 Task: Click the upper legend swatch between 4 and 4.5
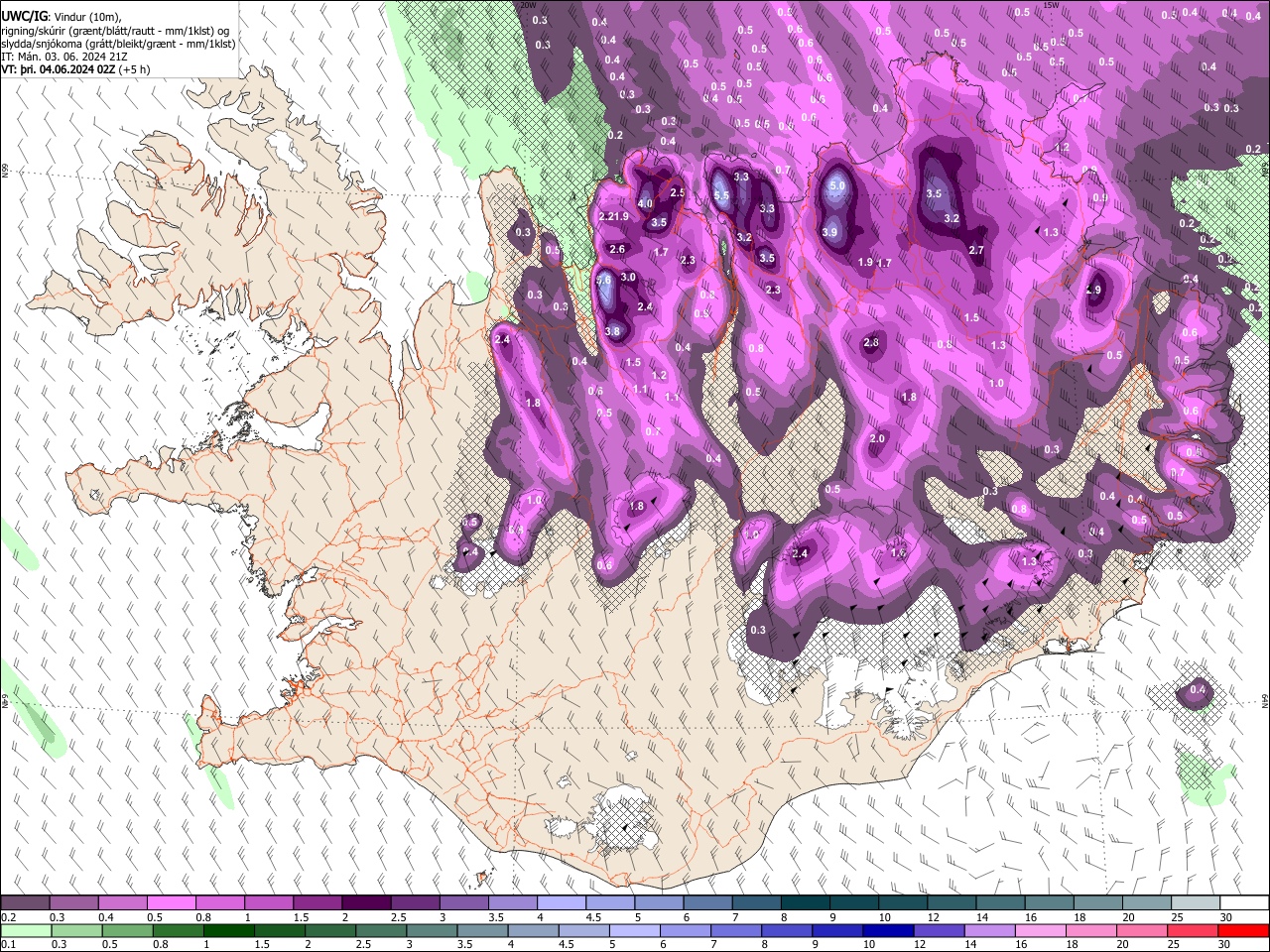561,903
